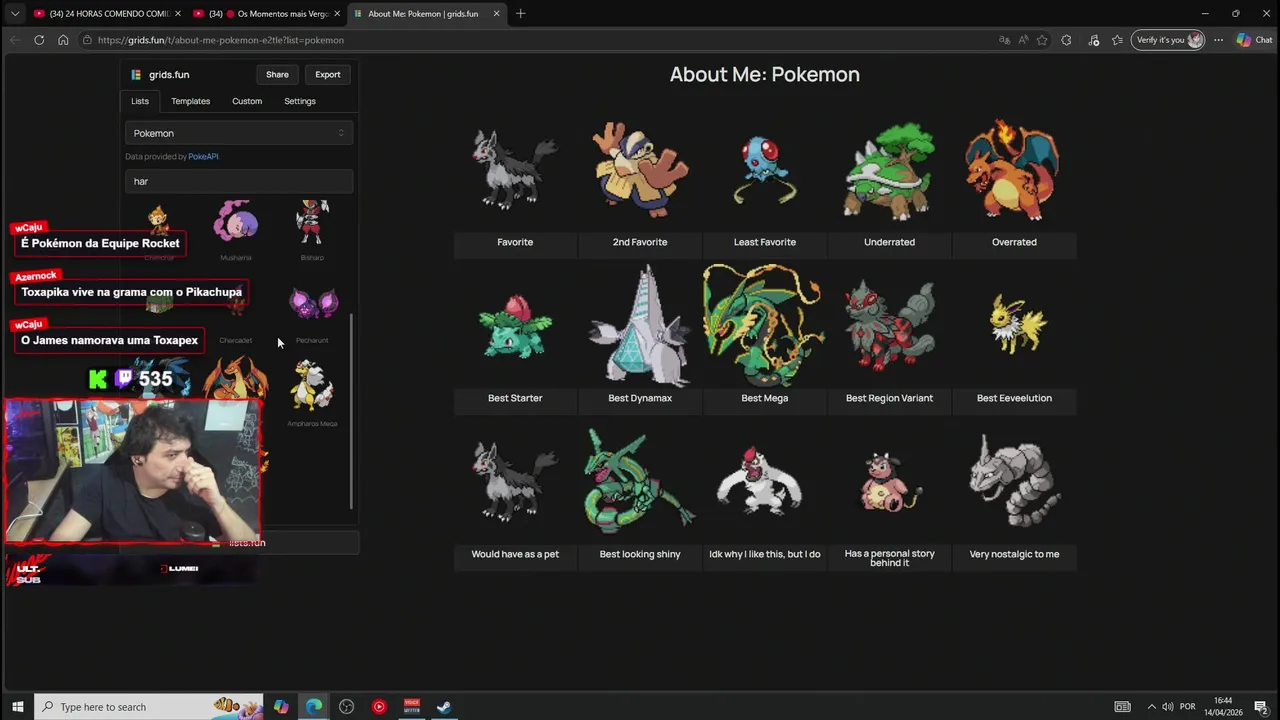Click the Export button
This screenshot has height=720, width=1280.
328,75
